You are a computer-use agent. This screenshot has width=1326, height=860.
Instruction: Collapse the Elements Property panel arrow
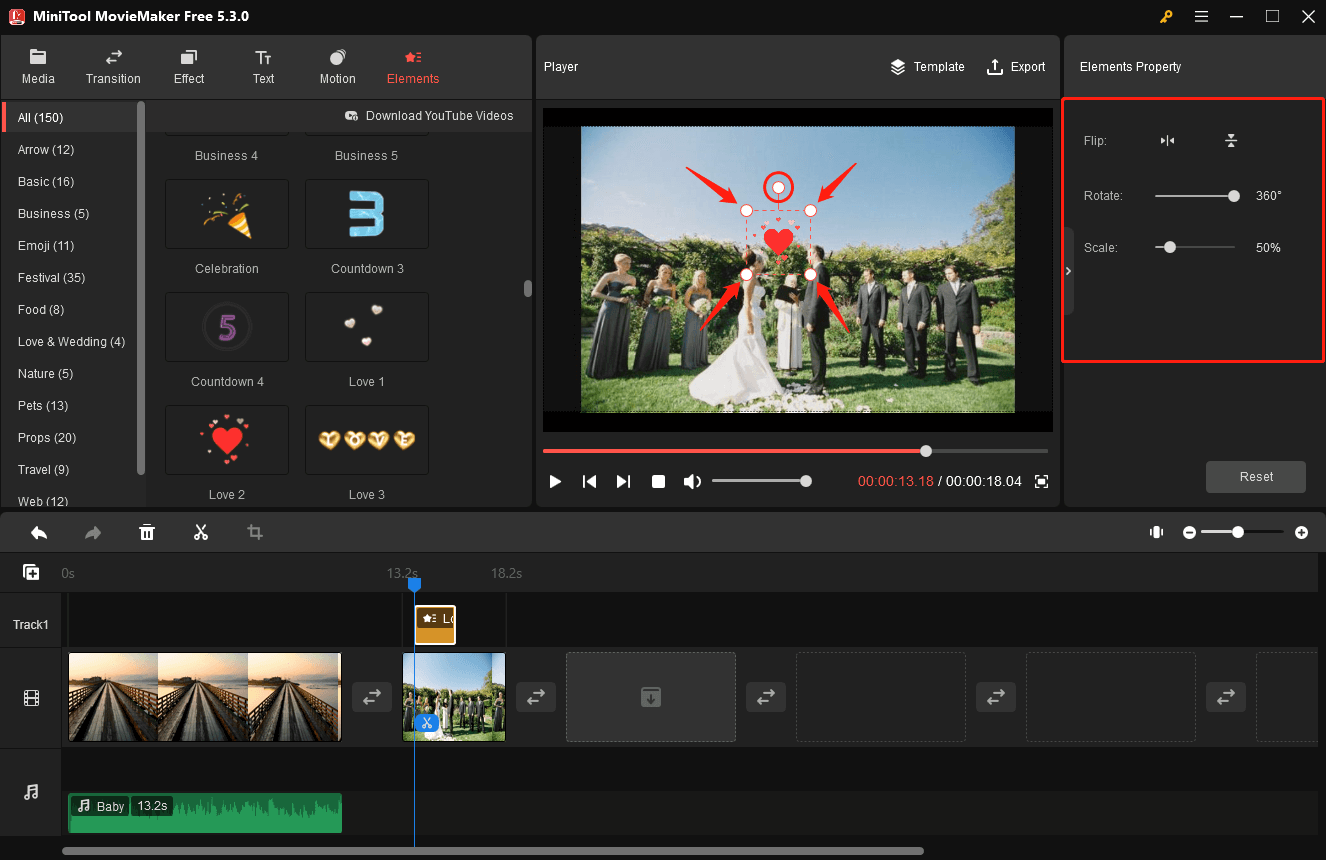point(1068,271)
